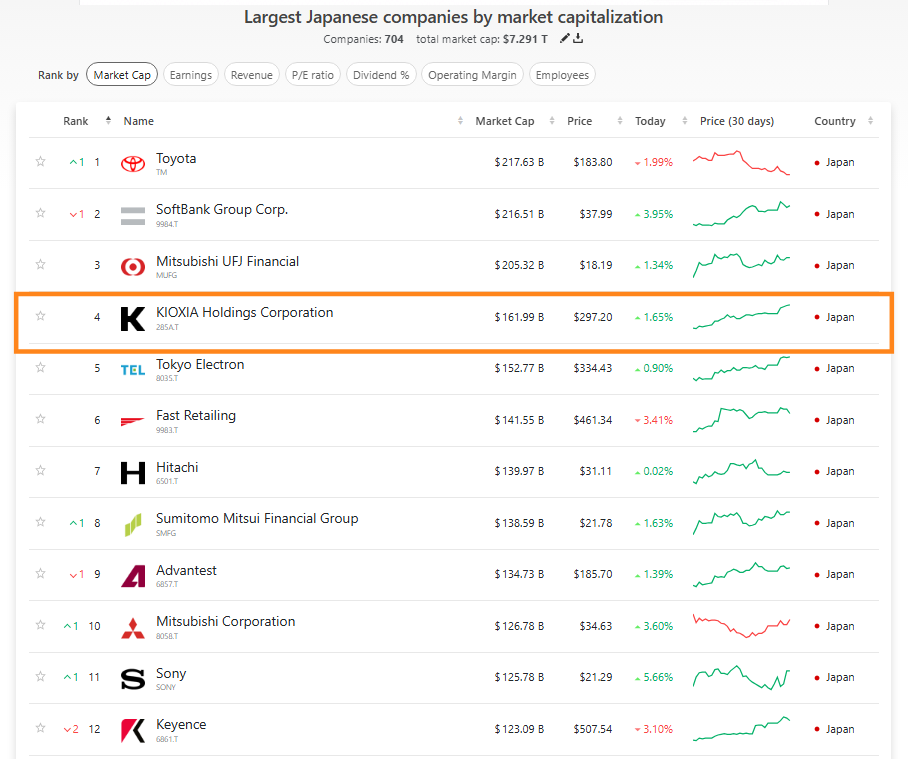Click Toyota's 30-day price sparkline chart
The width and height of the screenshot is (908, 759).
pyautogui.click(x=741, y=163)
